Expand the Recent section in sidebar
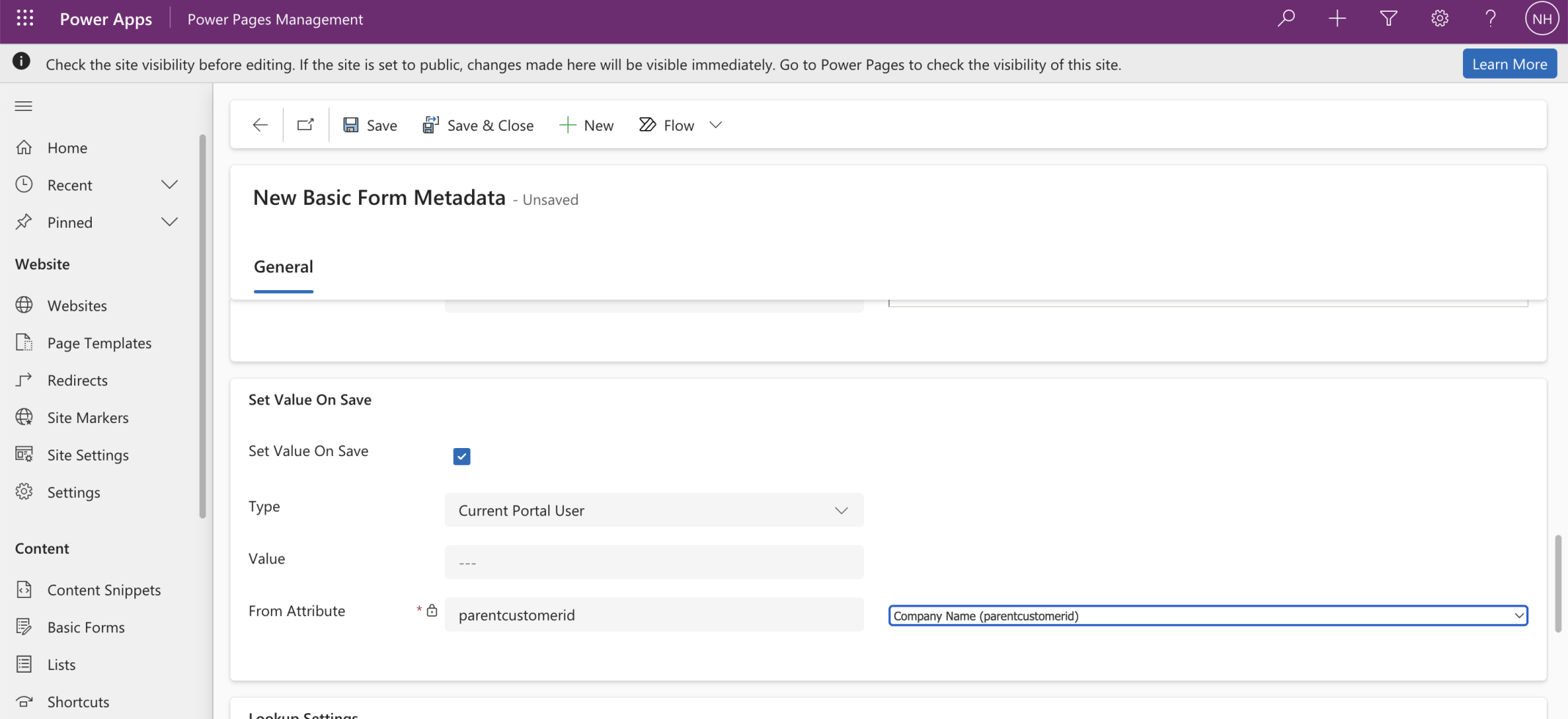The height and width of the screenshot is (719, 1568). click(x=169, y=185)
